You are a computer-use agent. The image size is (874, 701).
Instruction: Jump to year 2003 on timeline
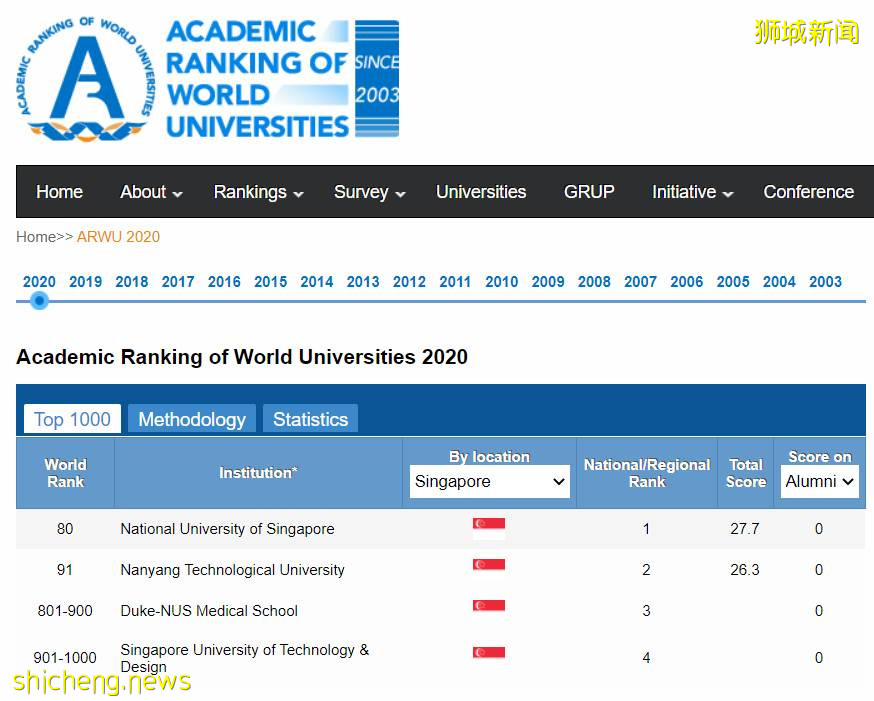pyautogui.click(x=825, y=282)
